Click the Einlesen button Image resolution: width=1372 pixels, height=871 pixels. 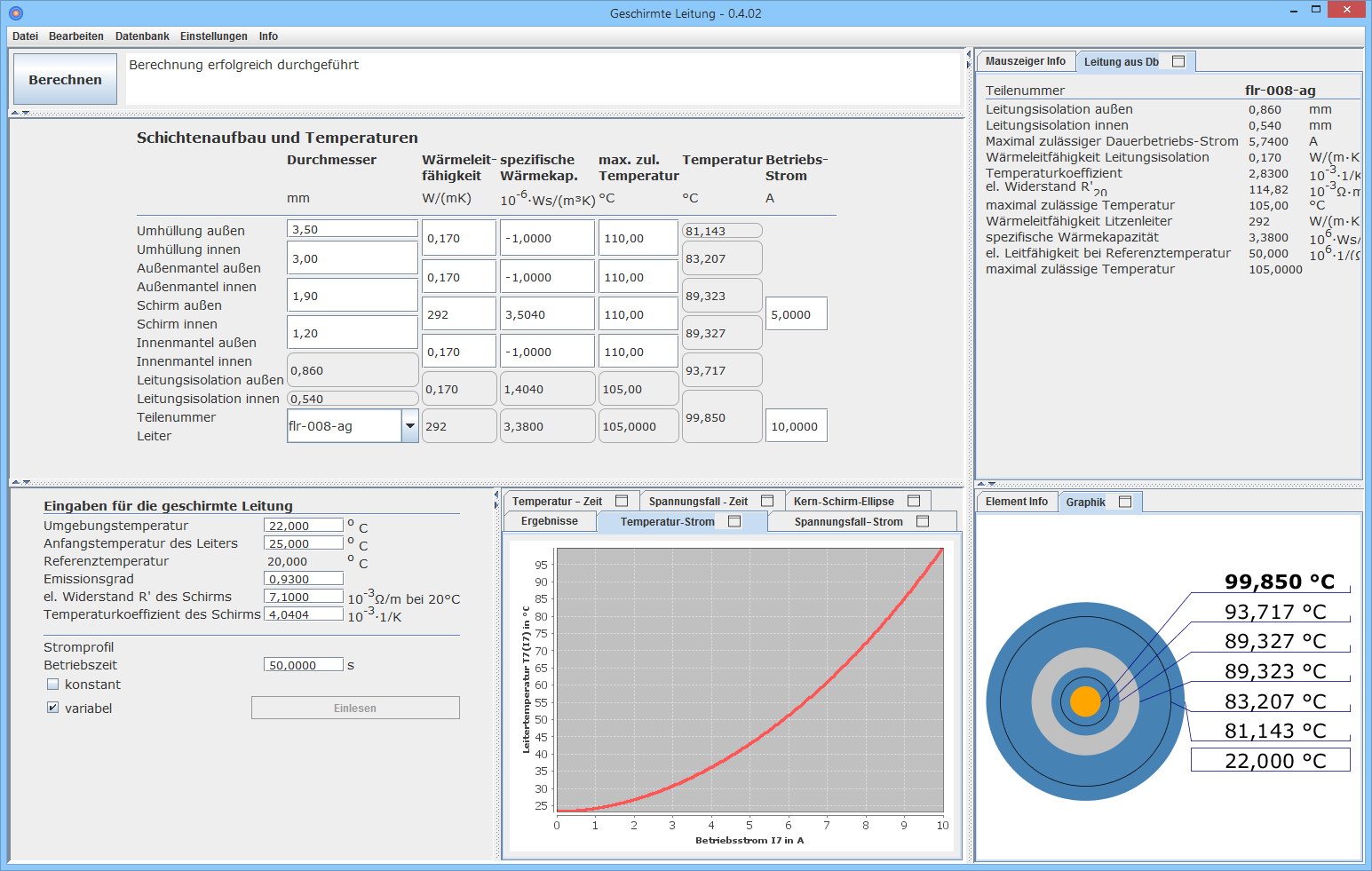click(x=355, y=708)
